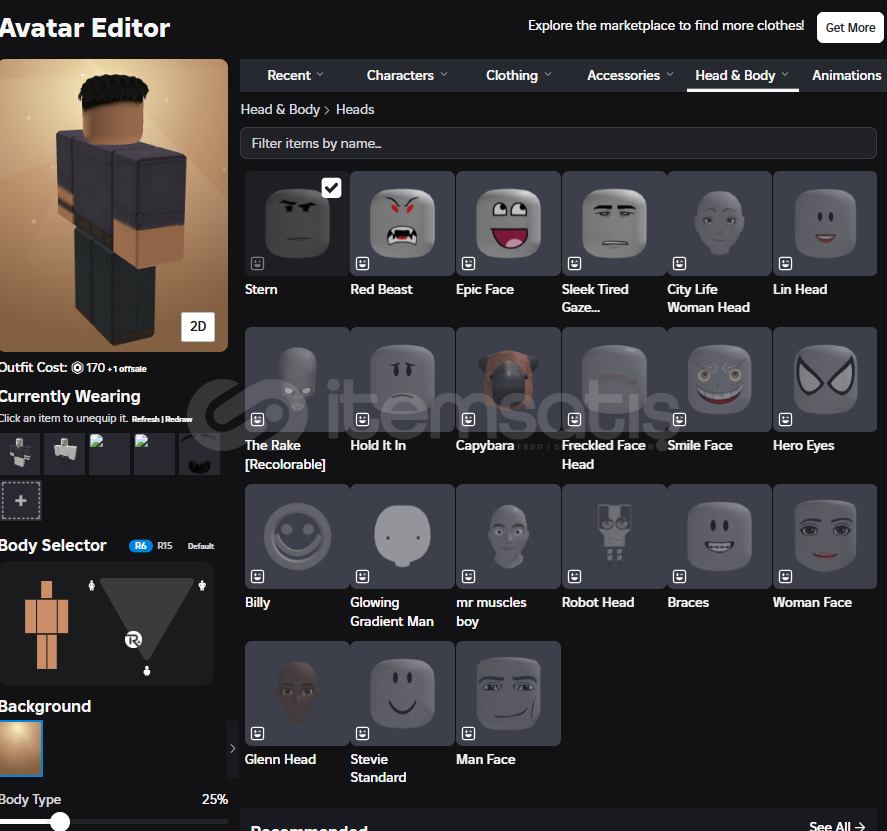The image size is (887, 831).
Task: Click the Get More button
Action: [x=850, y=28]
